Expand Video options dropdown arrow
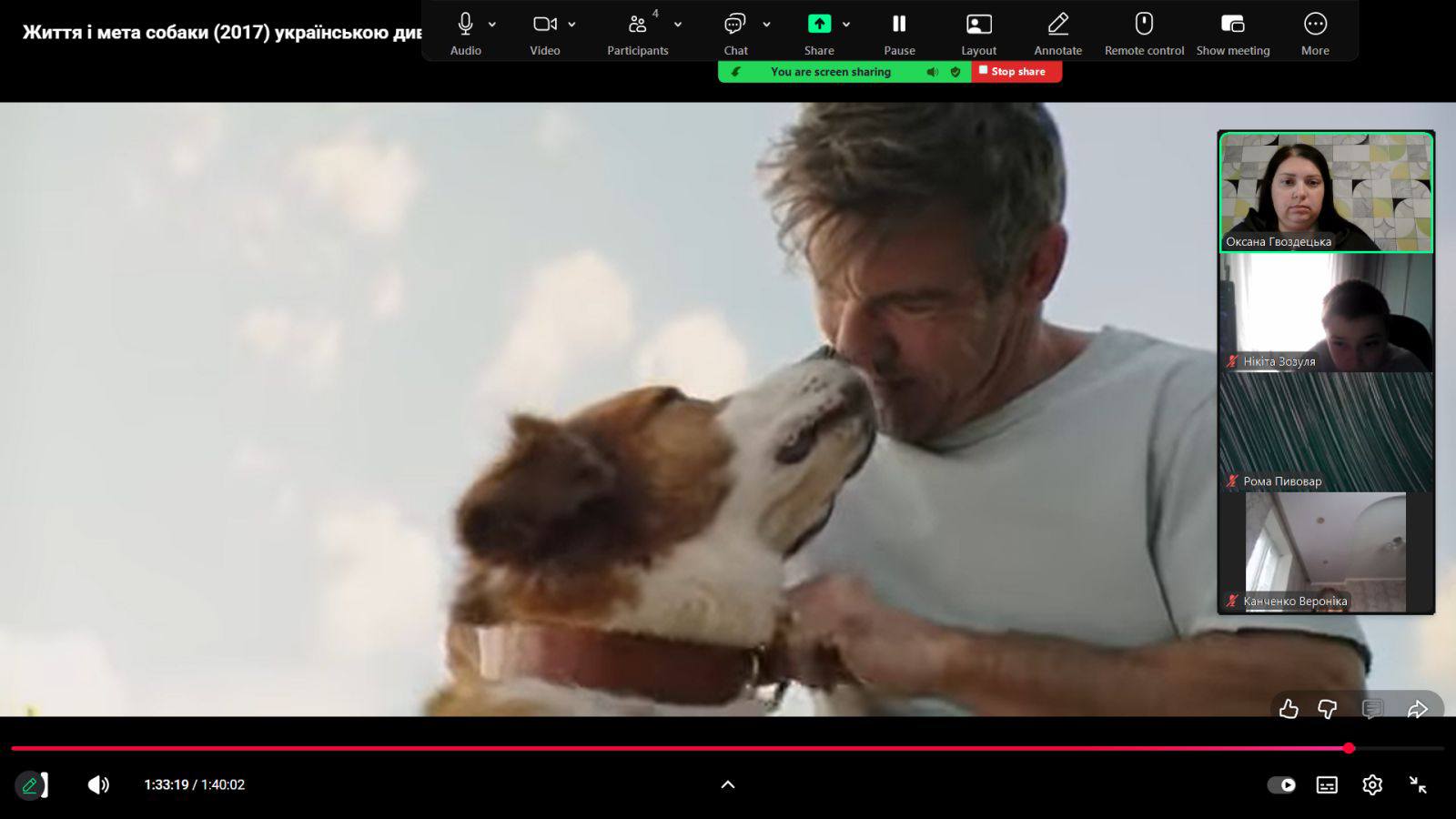1456x819 pixels. [x=571, y=25]
